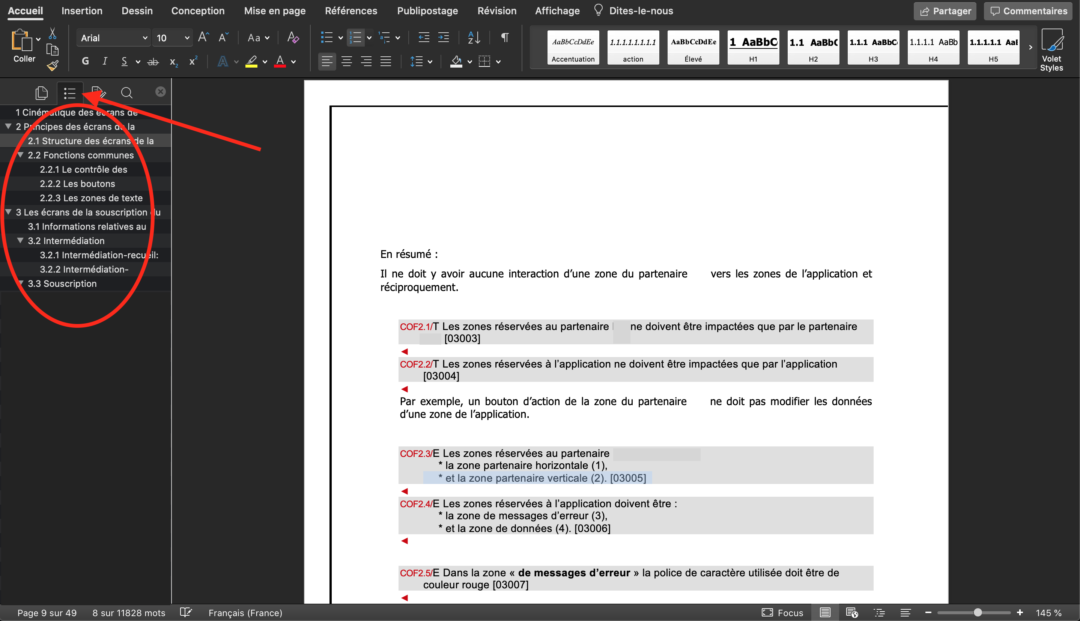Open the search tab in navigation pane
The height and width of the screenshot is (621, 1080).
[x=127, y=93]
